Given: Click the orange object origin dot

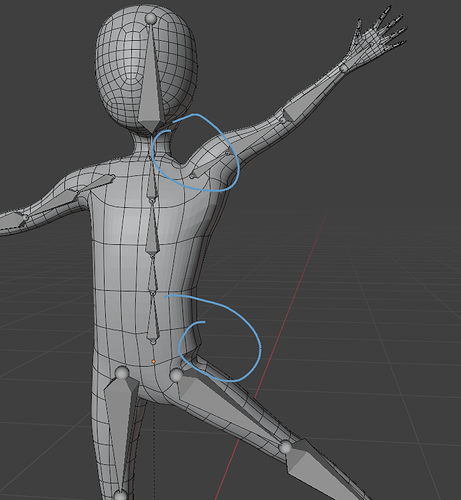Looking at the screenshot, I should coord(153,361).
